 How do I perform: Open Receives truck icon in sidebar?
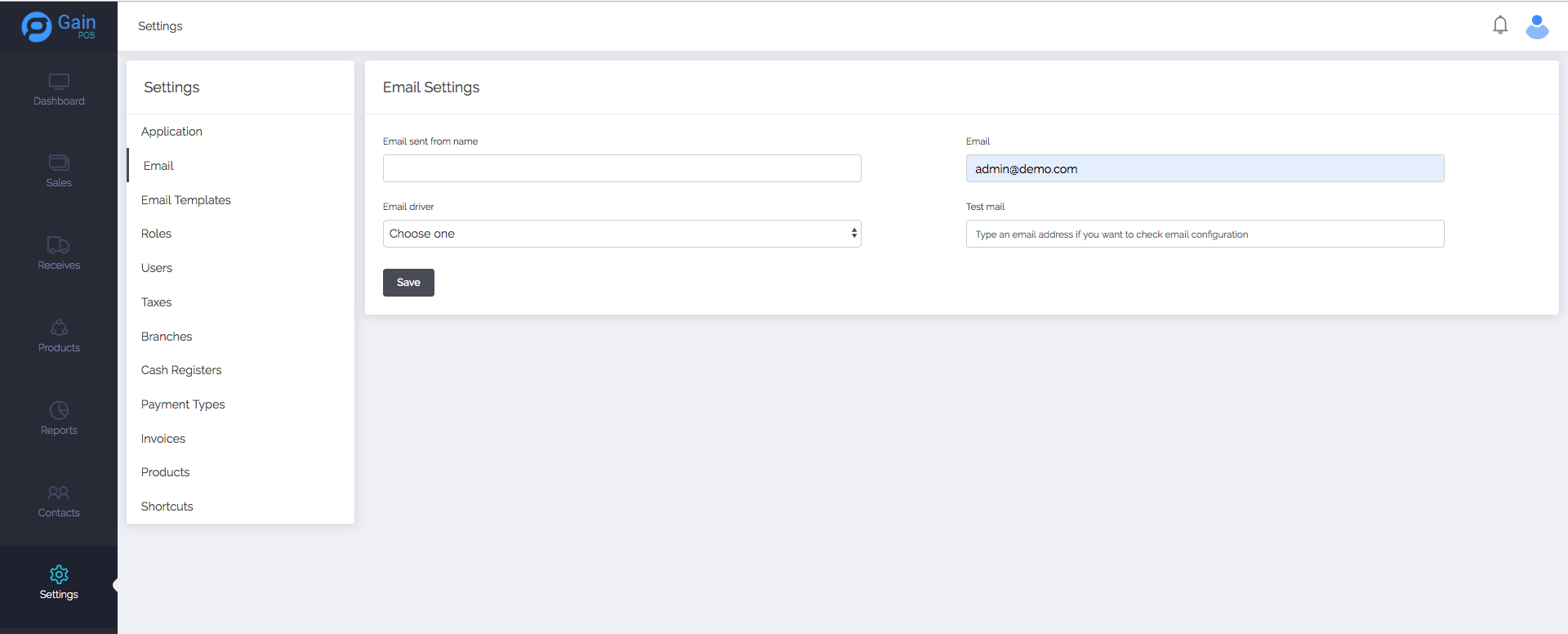tap(59, 245)
